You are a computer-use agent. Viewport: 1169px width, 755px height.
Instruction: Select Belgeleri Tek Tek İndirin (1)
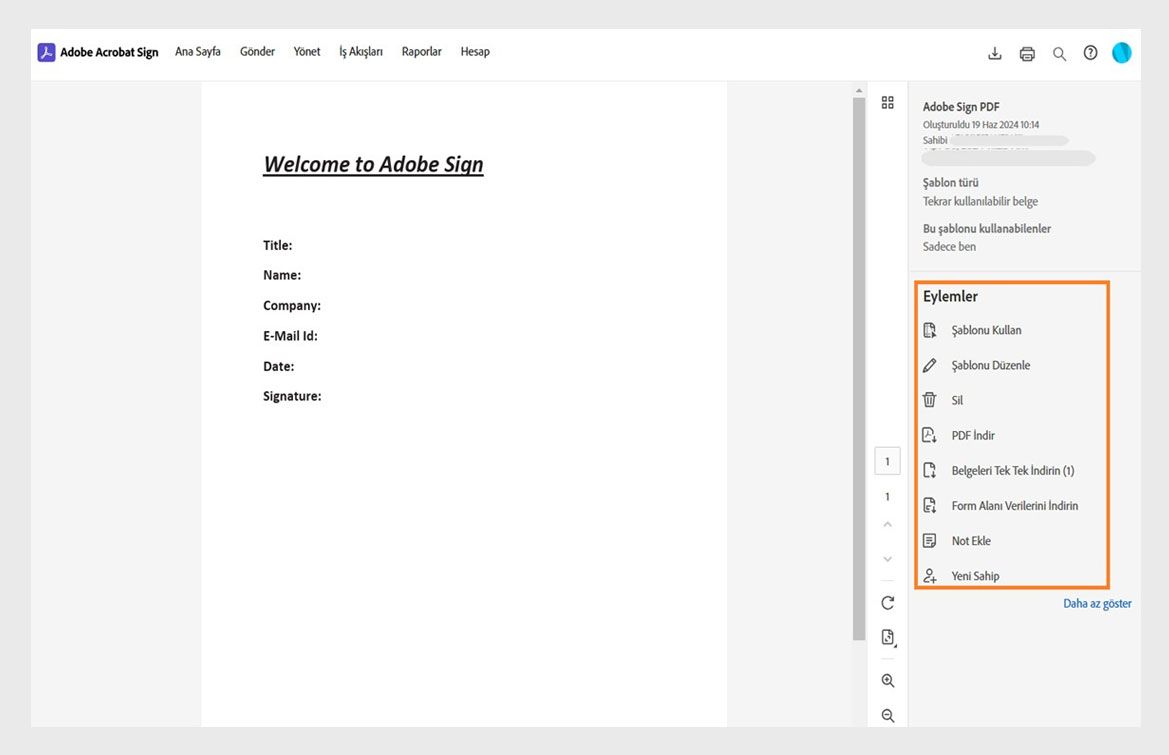(x=1012, y=470)
